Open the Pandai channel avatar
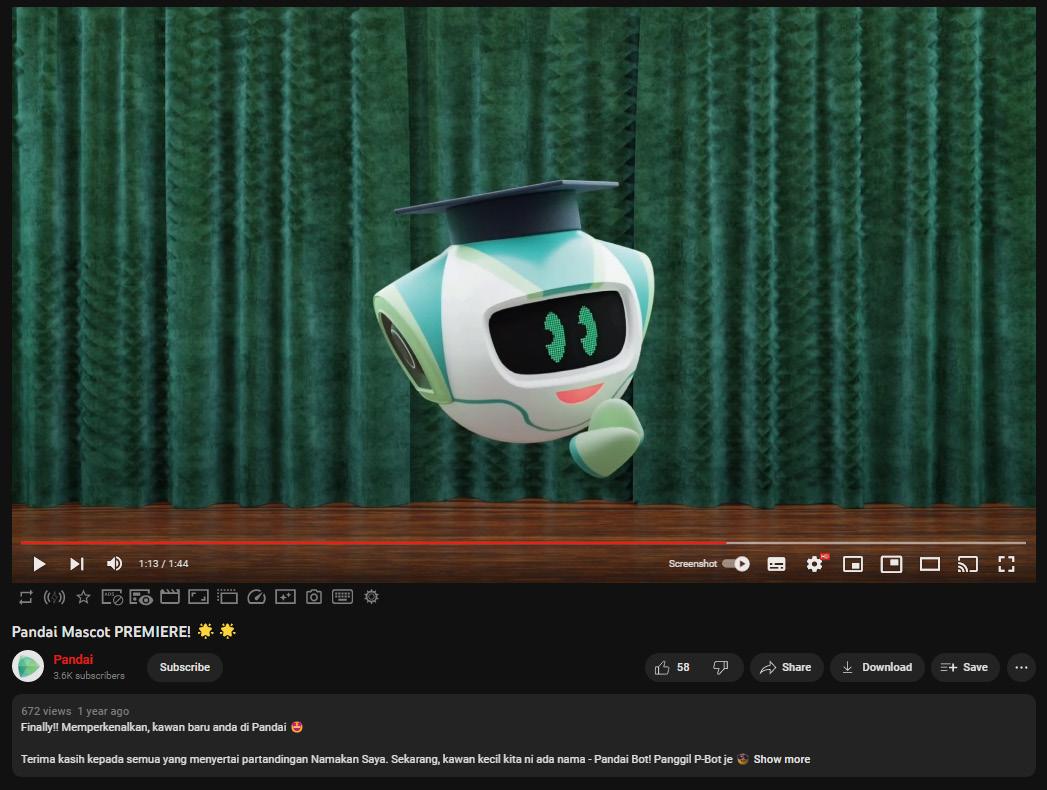 [28, 666]
